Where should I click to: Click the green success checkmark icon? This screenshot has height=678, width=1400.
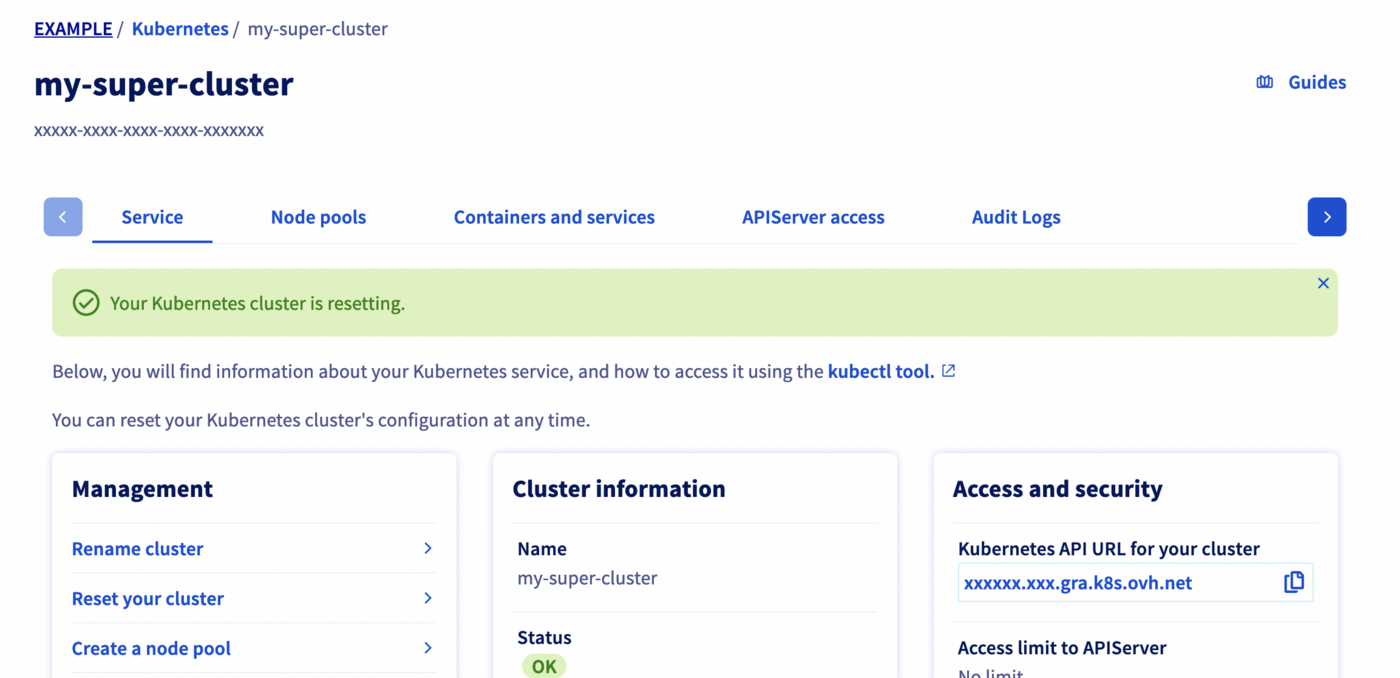(x=86, y=303)
